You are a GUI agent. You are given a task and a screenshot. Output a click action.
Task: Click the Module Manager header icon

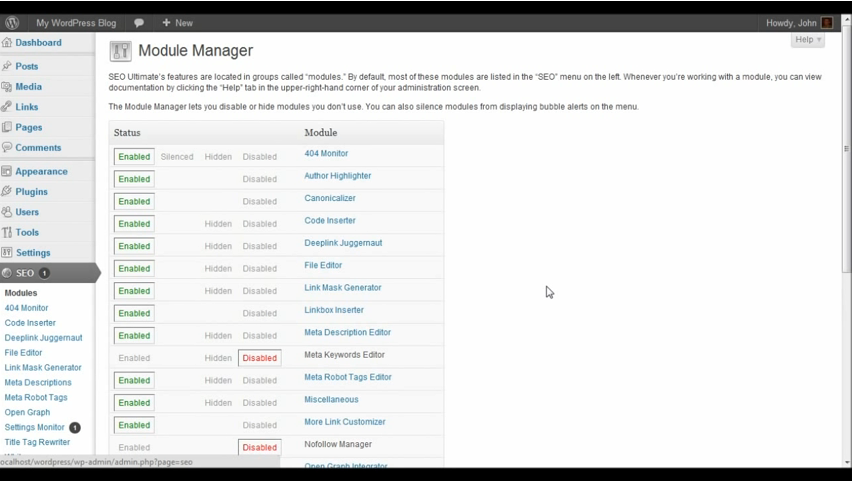coord(121,51)
